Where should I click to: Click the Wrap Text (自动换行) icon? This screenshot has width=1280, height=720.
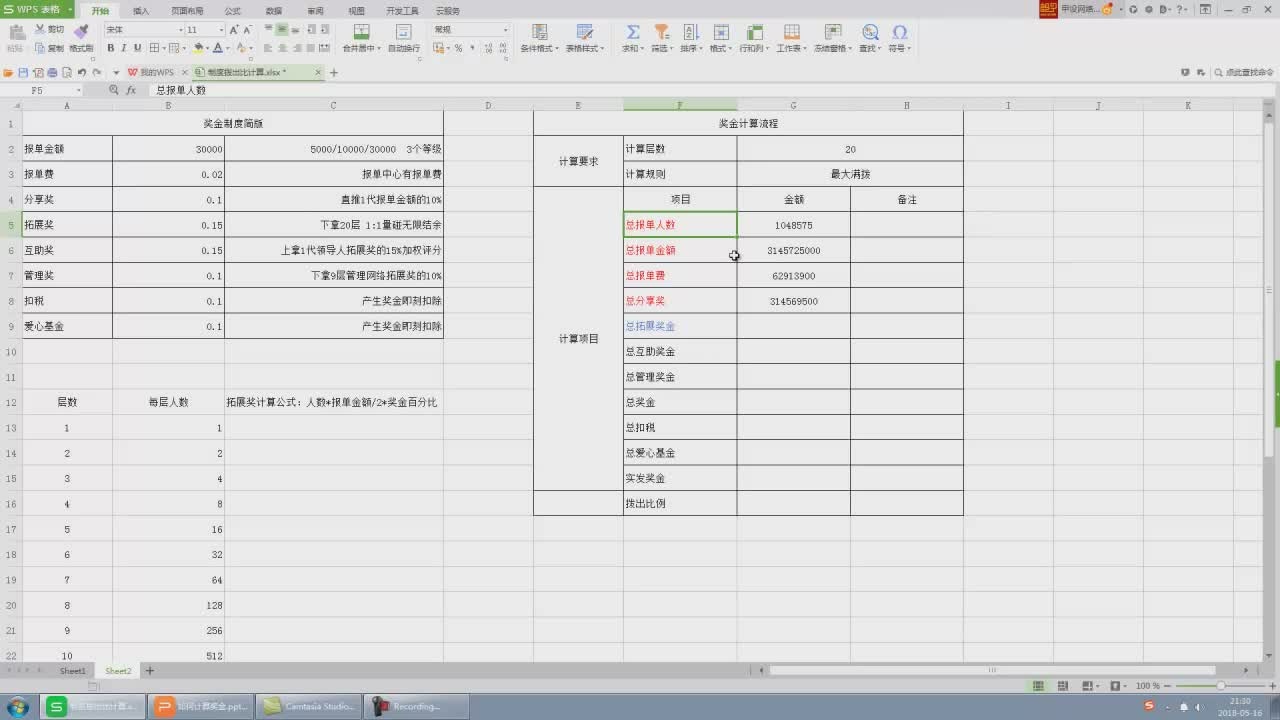tap(404, 32)
